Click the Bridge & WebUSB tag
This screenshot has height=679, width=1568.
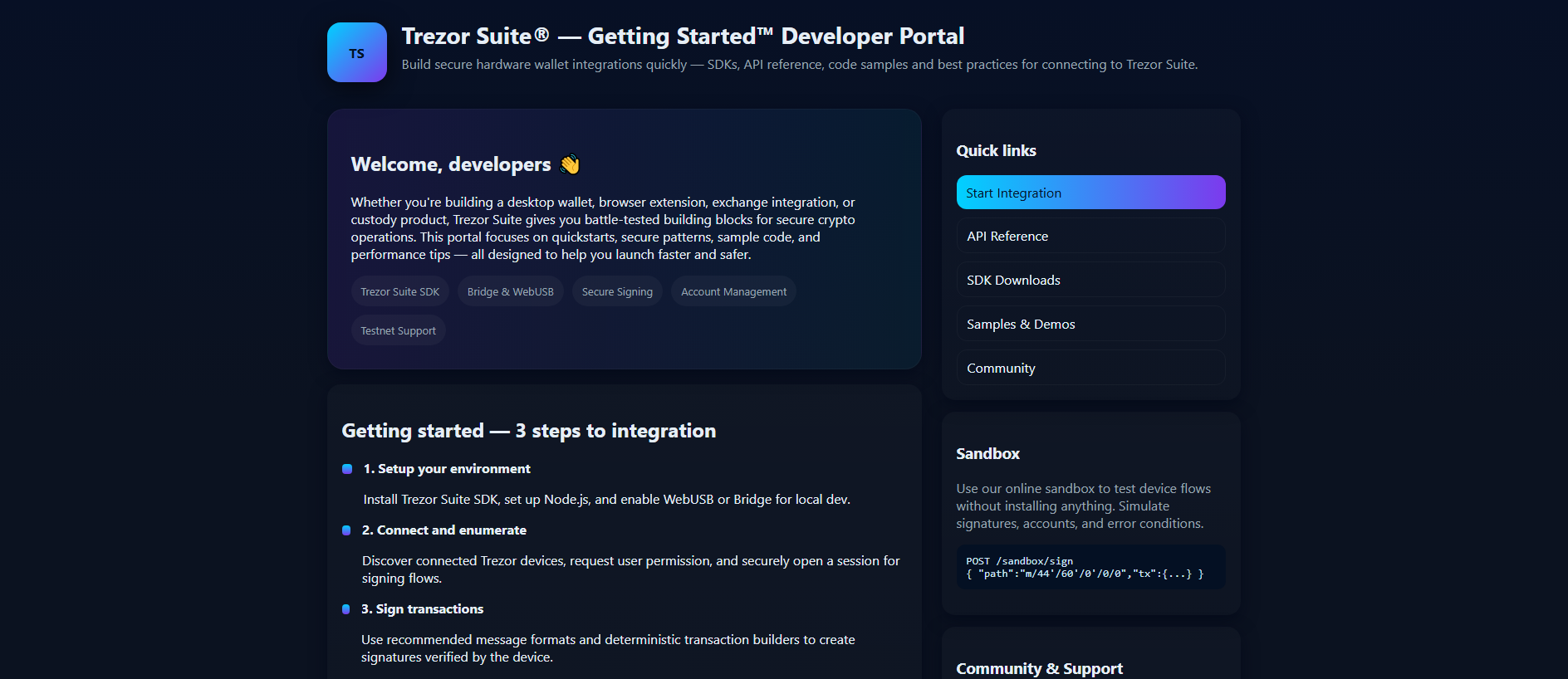[x=511, y=291]
